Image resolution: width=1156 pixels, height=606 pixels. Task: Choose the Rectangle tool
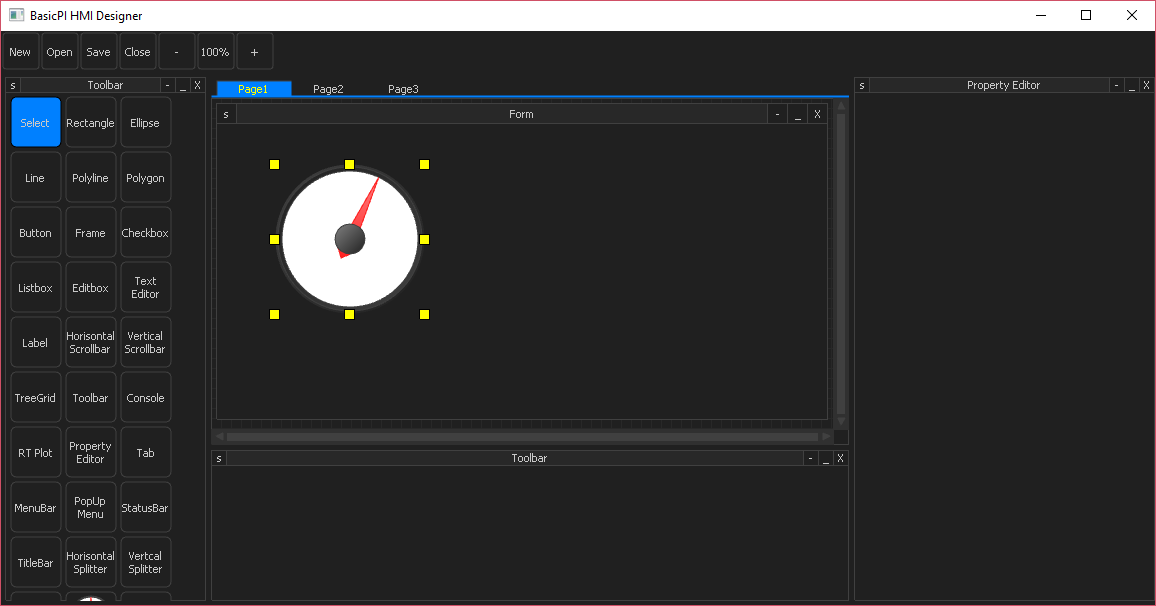pos(91,122)
